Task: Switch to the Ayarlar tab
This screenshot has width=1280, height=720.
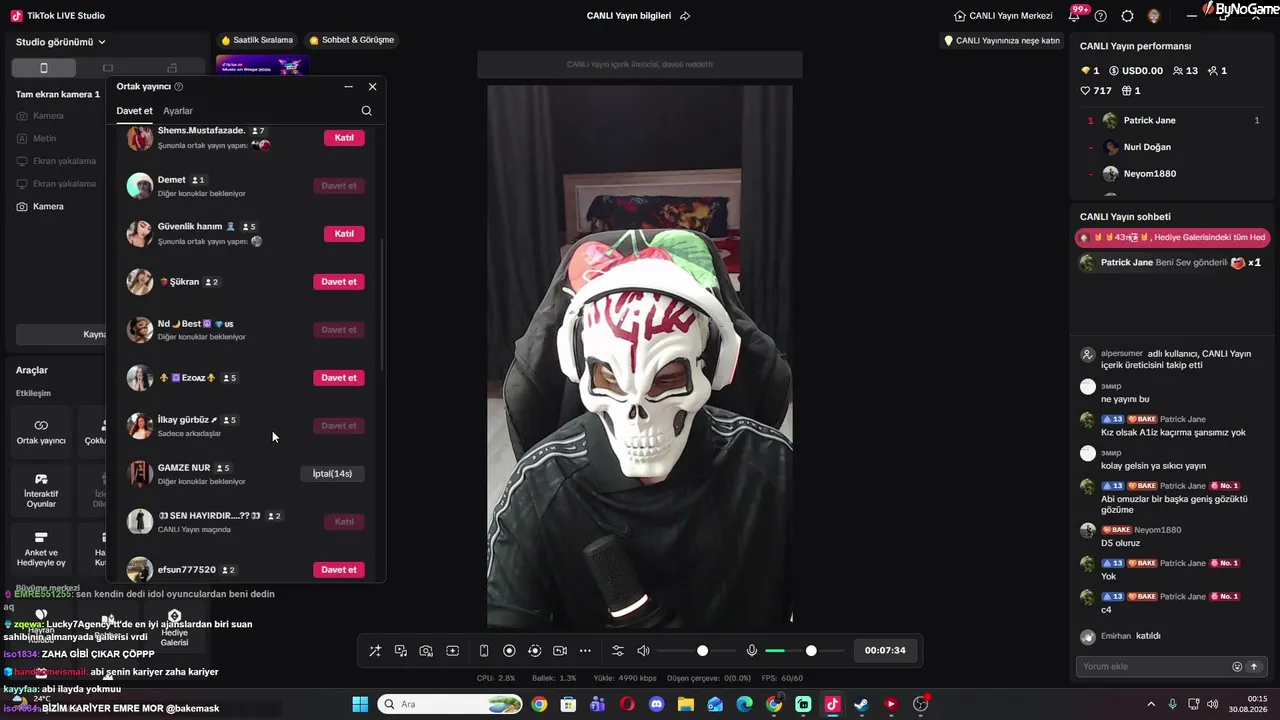Action: tap(178, 111)
